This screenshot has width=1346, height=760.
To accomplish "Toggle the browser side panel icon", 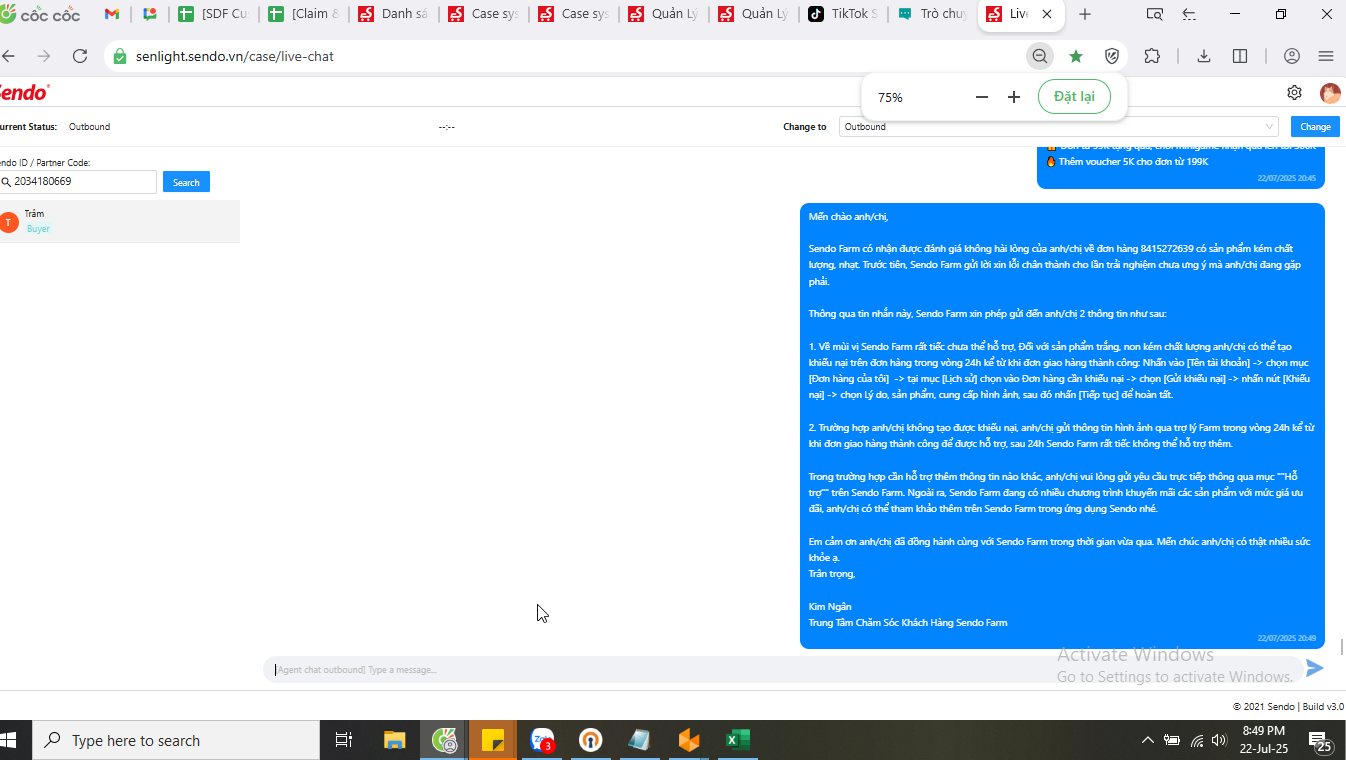I will pyautogui.click(x=1240, y=56).
